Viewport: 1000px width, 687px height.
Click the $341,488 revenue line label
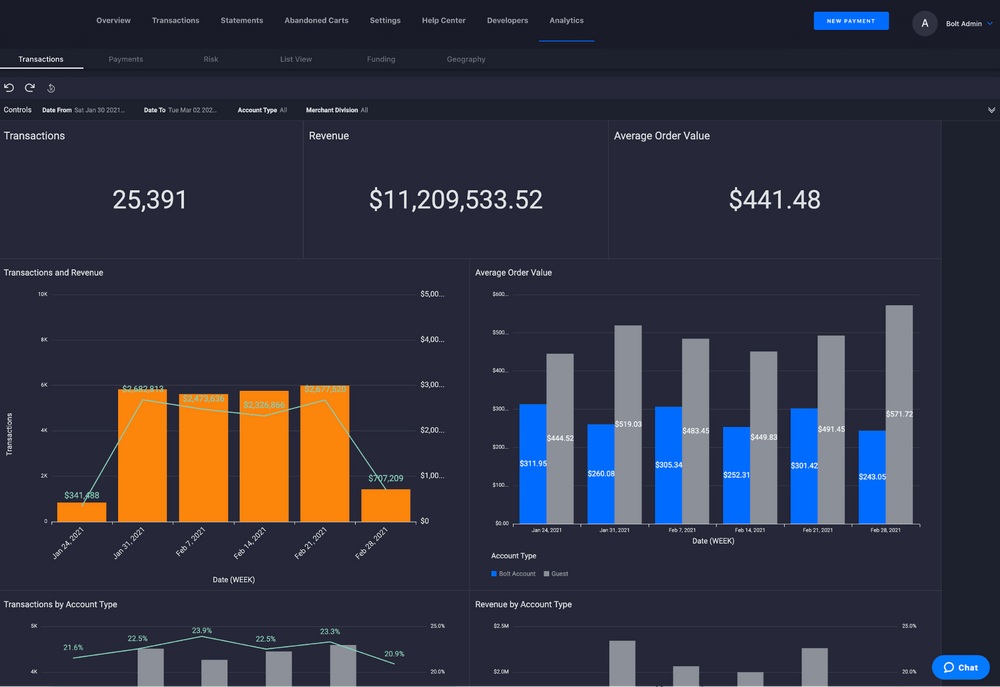coord(82,495)
